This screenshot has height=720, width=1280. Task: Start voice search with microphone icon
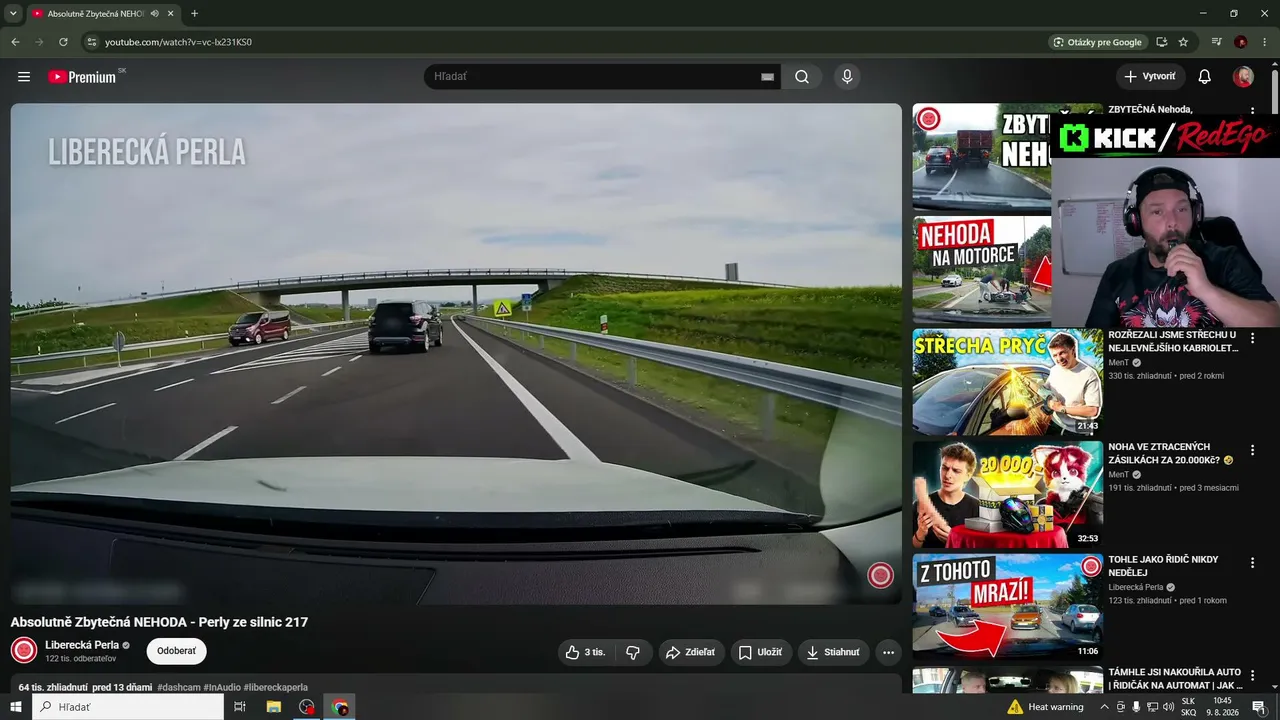coord(847,77)
